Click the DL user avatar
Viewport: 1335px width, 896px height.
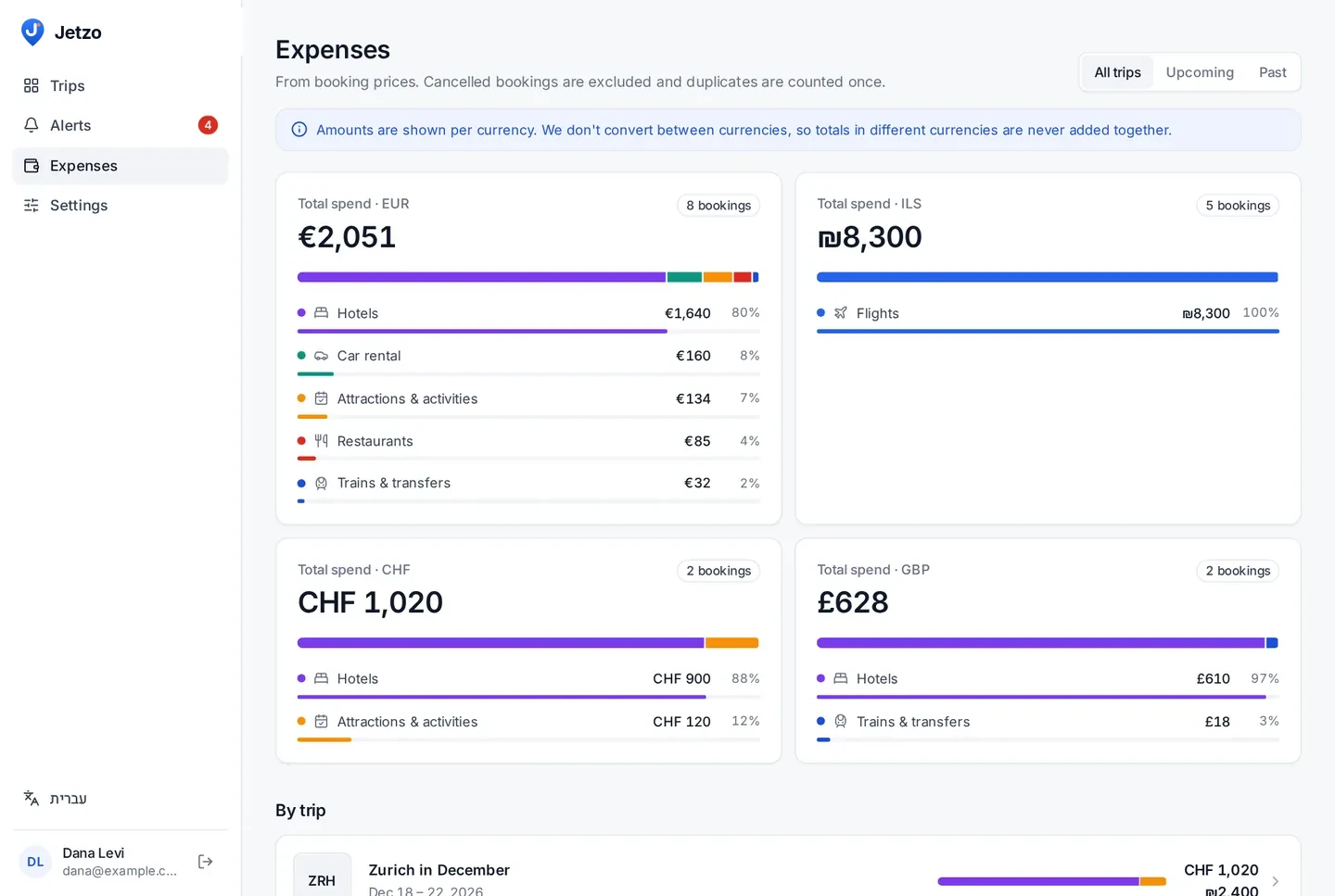coord(35,862)
